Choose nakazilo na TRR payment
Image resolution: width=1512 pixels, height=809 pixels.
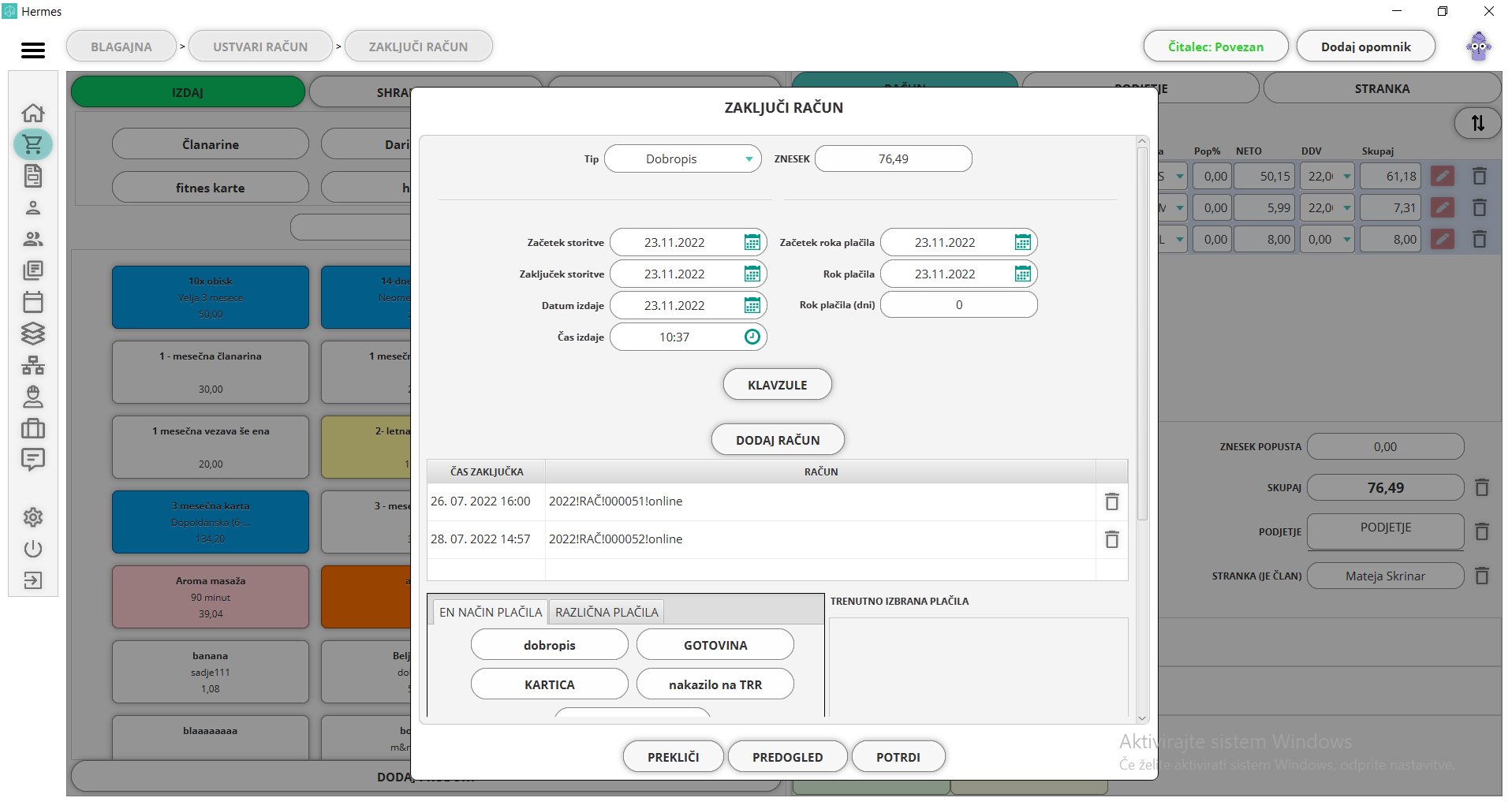pyautogui.click(x=715, y=684)
